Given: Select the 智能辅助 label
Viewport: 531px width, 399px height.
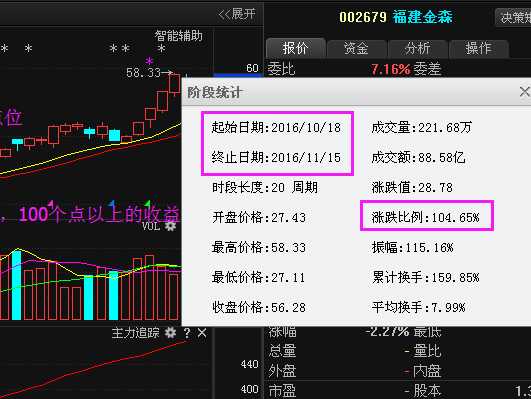Looking at the screenshot, I should 178,36.
